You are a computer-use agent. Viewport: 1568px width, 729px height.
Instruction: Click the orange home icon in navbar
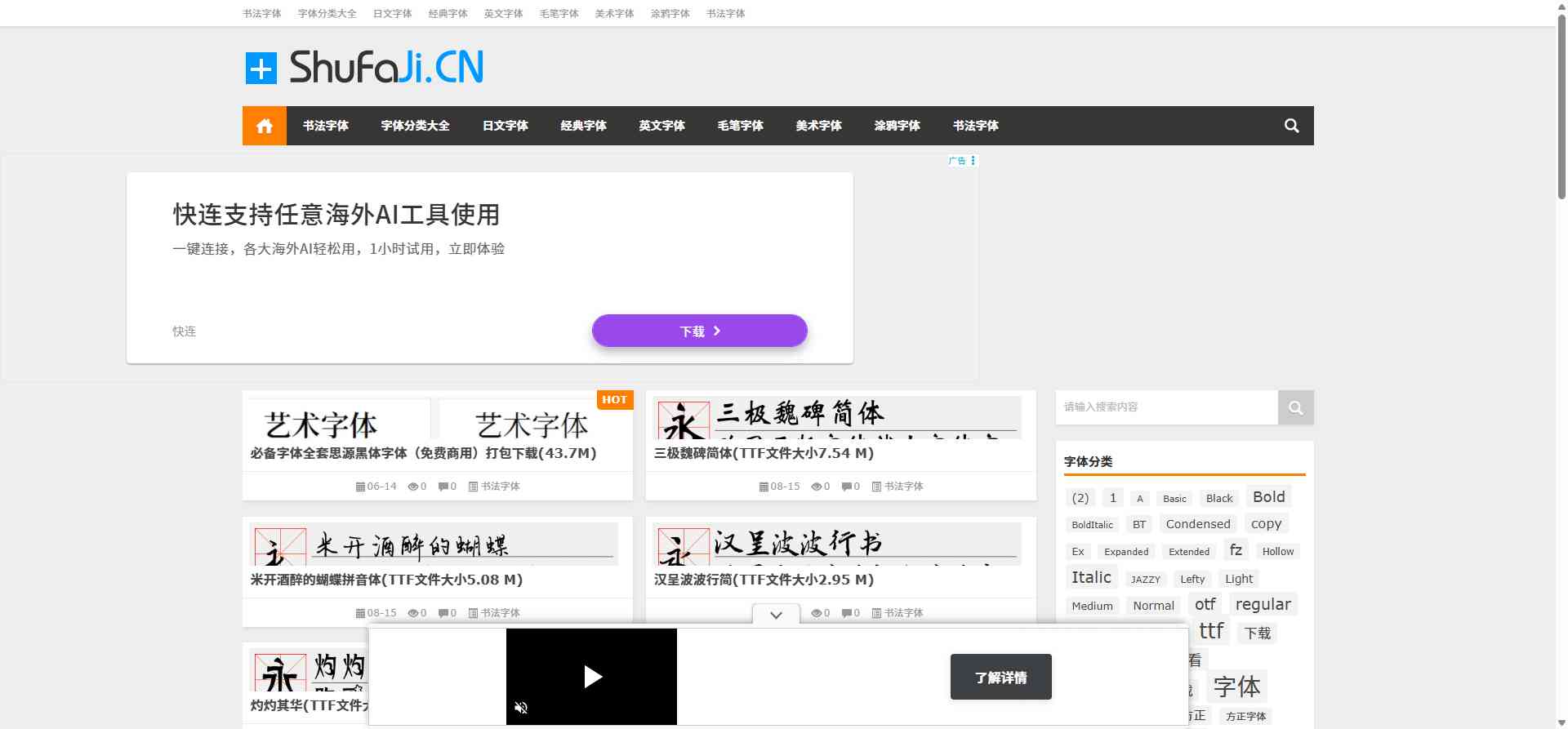pyautogui.click(x=264, y=126)
